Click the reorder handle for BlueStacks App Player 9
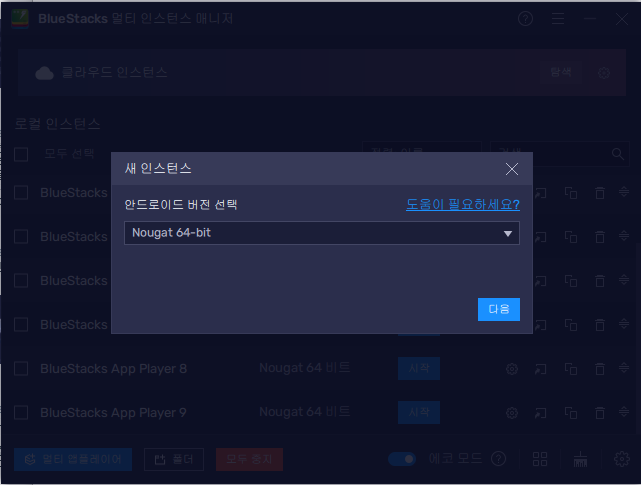Screen dimensions: 641x485 click(x=624, y=411)
